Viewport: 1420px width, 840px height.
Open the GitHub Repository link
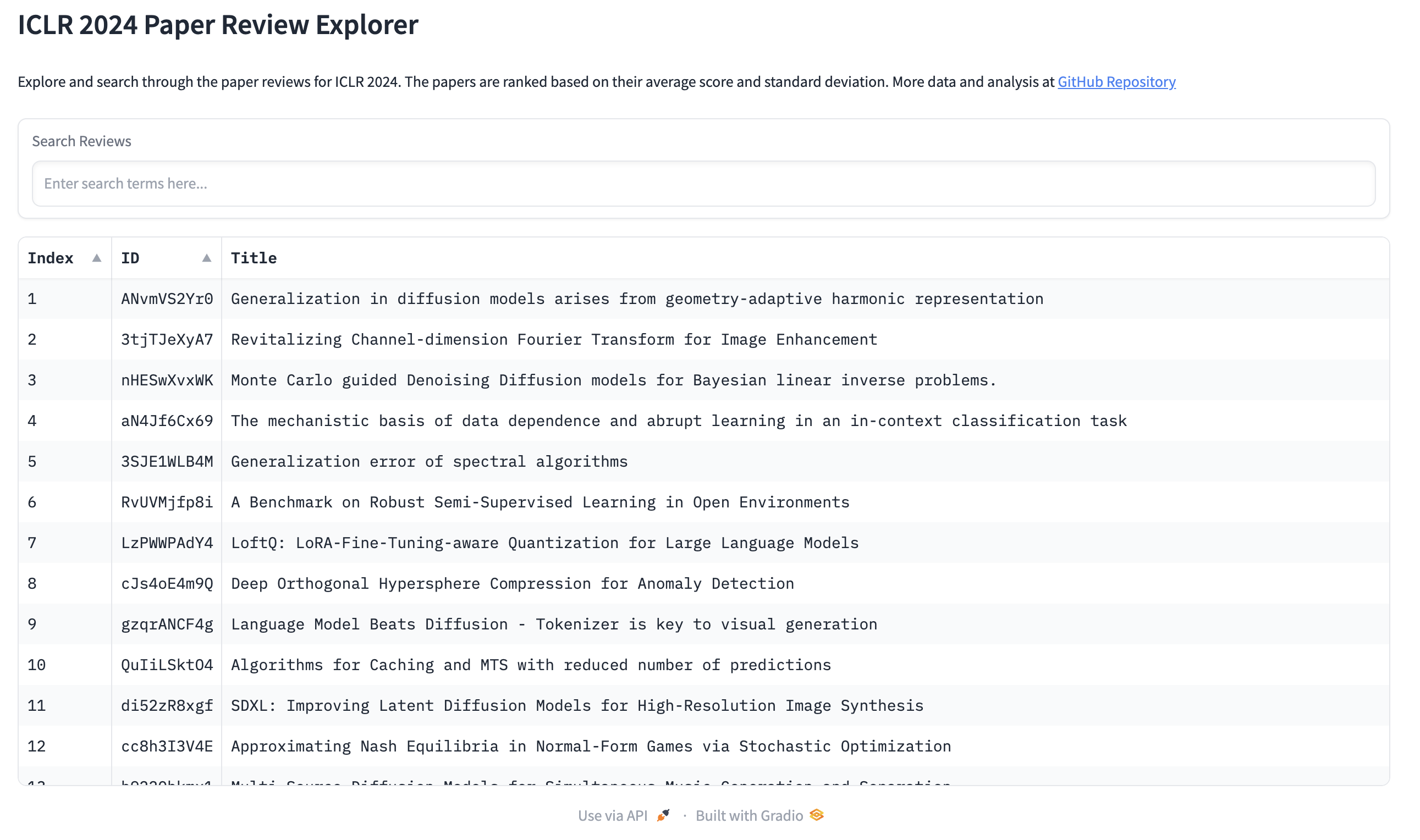pyautogui.click(x=1116, y=82)
